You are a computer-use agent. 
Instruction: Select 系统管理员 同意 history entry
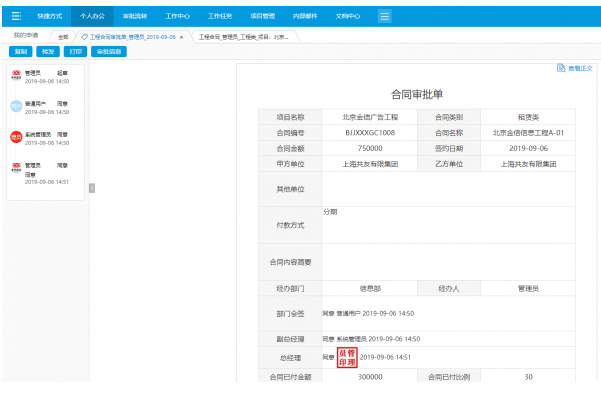point(46,138)
